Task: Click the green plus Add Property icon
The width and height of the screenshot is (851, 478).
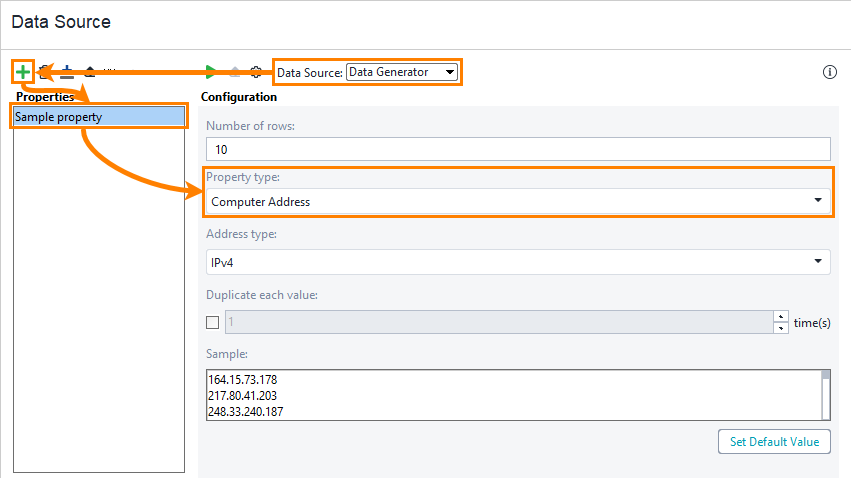Action: pyautogui.click(x=23, y=72)
